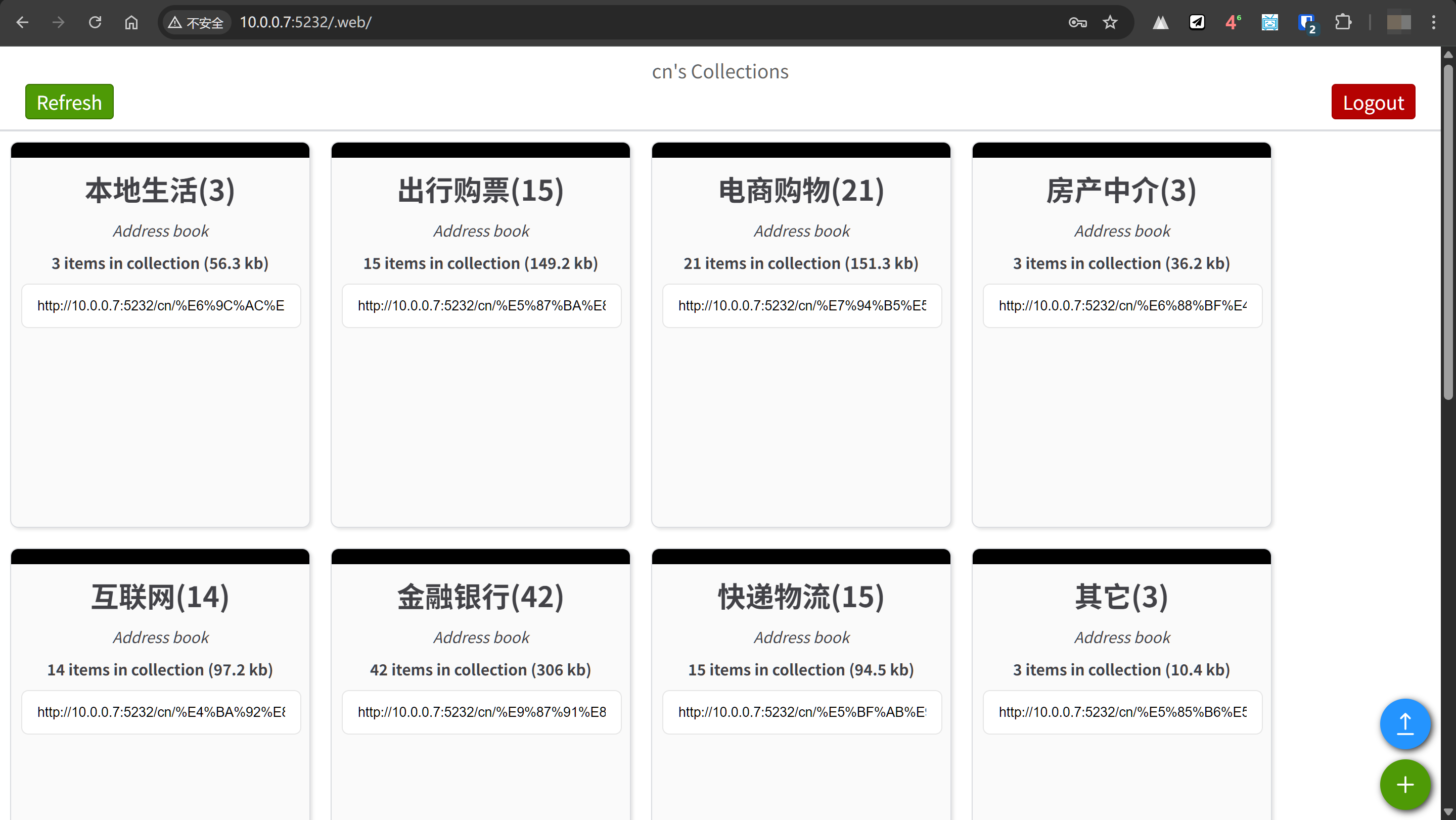The image size is (1456, 820).
Task: Click the browser back arrow
Action: [23, 22]
